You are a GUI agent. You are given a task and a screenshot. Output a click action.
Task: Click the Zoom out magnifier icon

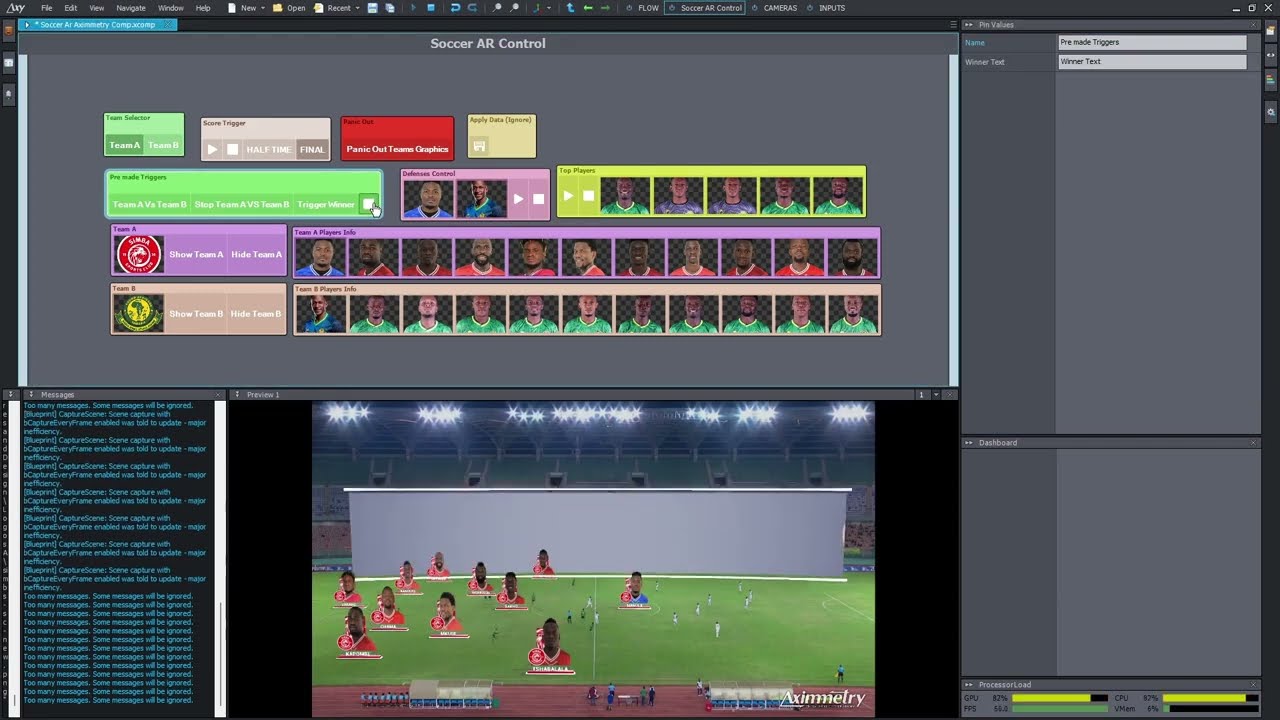coord(515,8)
